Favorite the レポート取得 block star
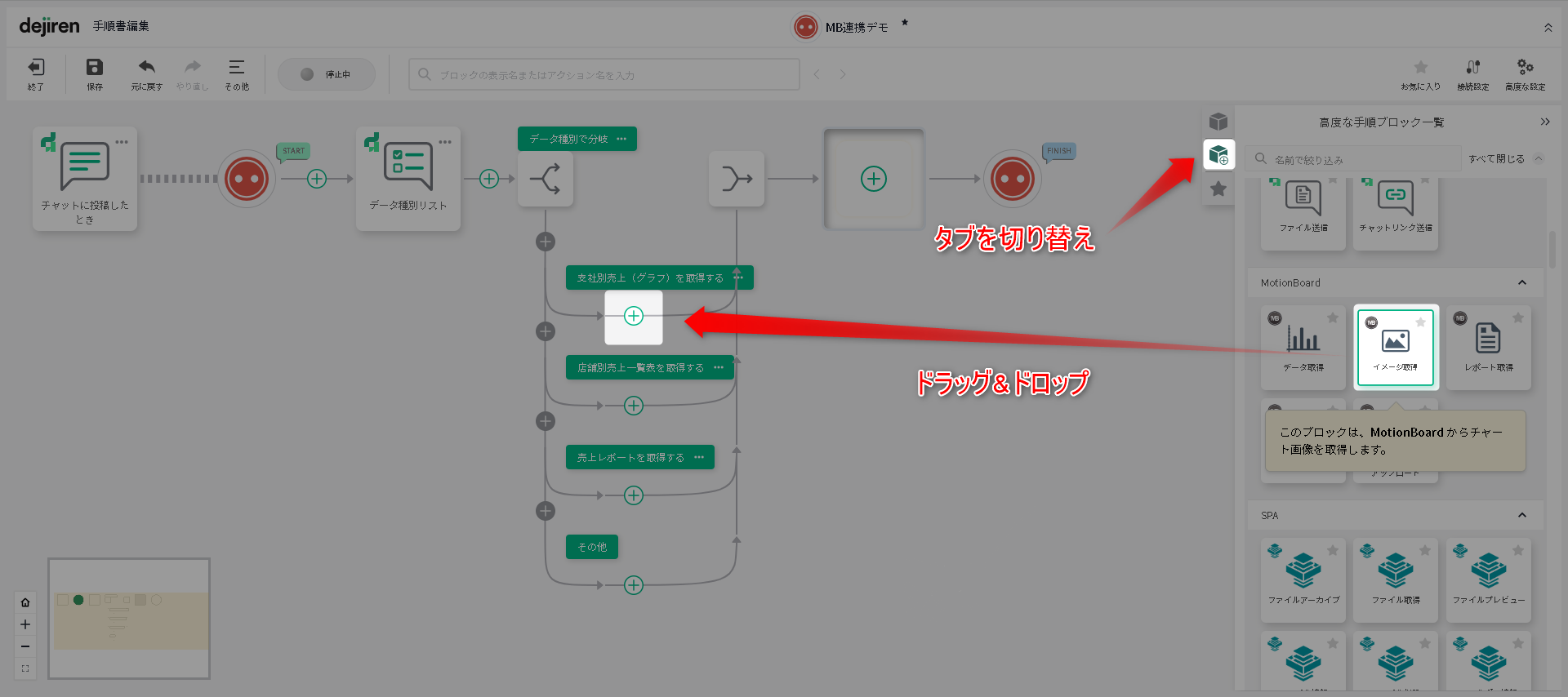The width and height of the screenshot is (1568, 697). tap(1518, 317)
